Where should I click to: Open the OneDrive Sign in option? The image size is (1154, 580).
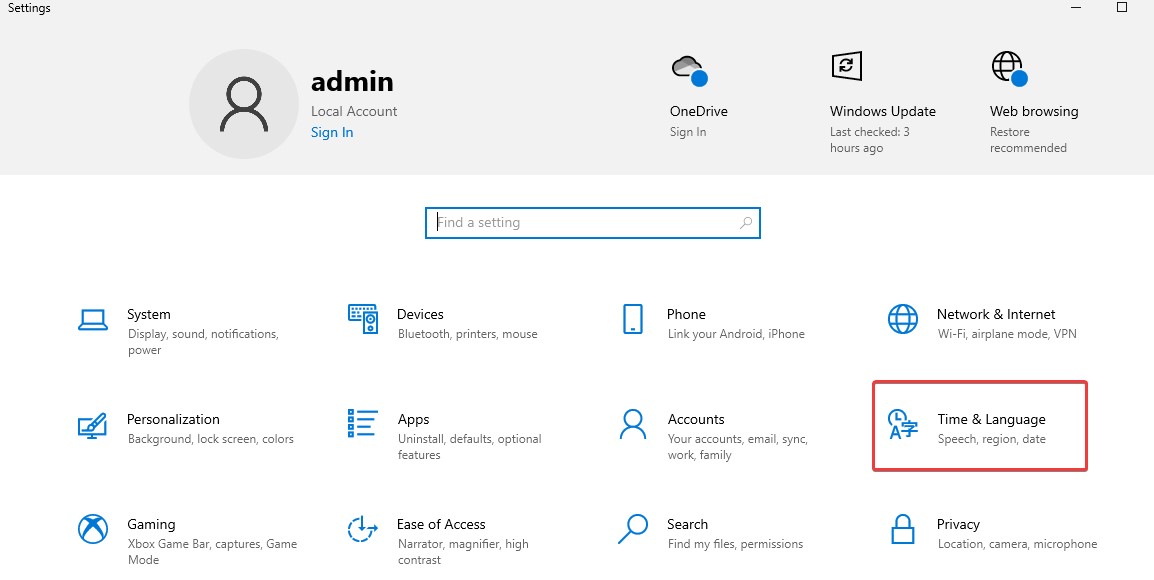coord(687,131)
